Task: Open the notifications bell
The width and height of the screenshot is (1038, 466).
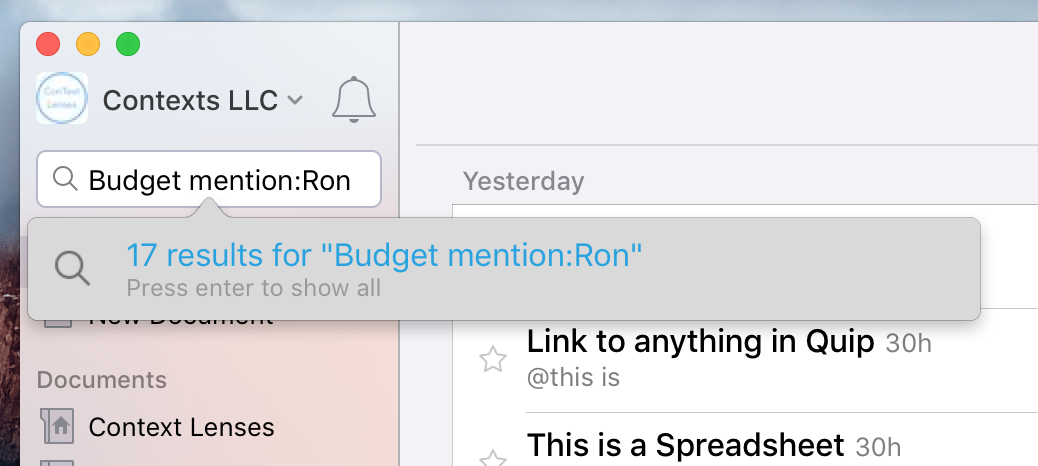Action: click(354, 100)
